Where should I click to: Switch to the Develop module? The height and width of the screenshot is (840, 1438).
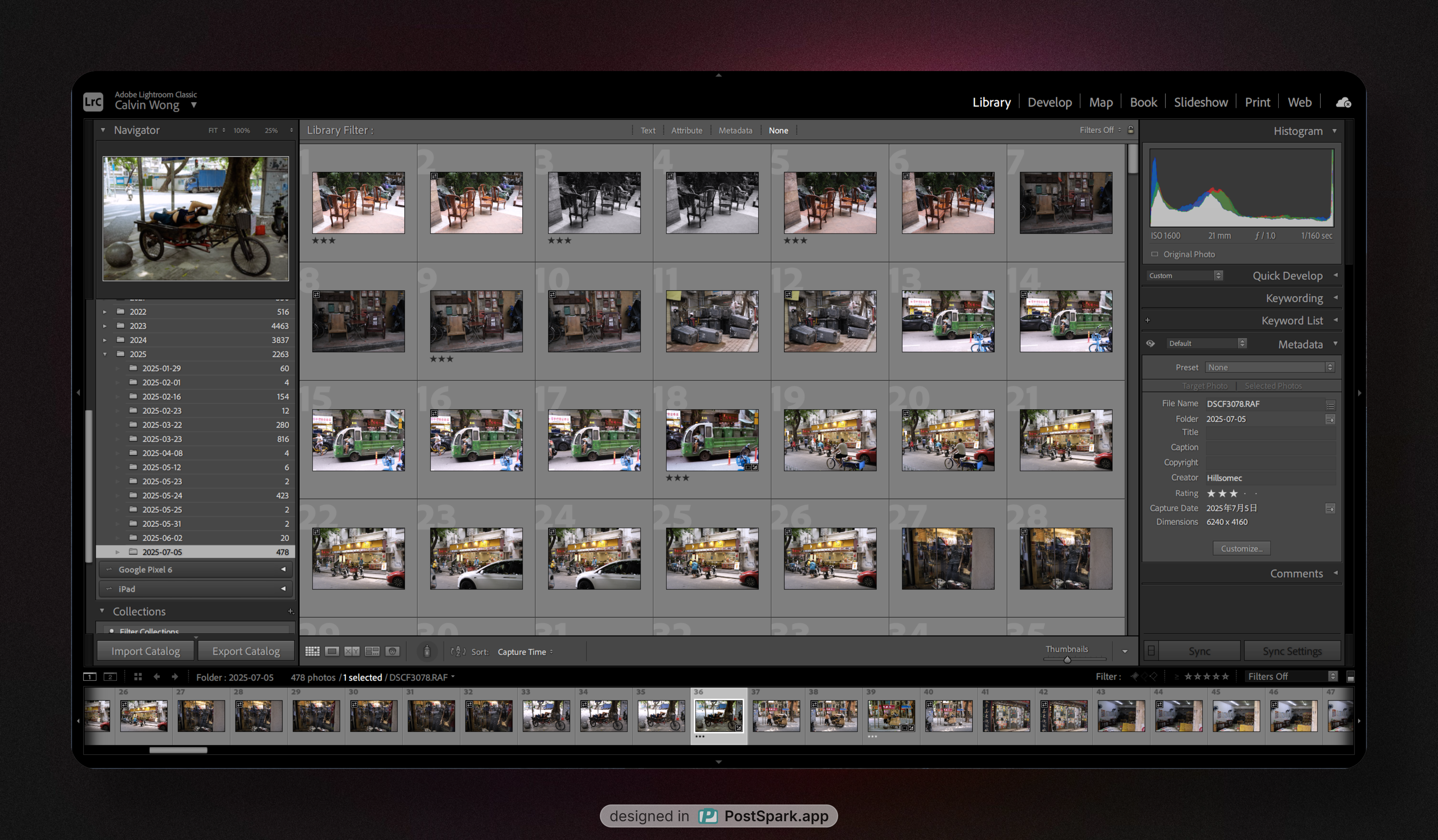(1049, 102)
